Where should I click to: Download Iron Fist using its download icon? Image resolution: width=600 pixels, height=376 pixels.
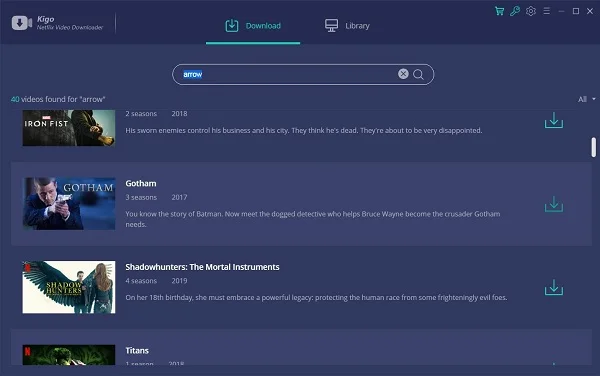(554, 120)
